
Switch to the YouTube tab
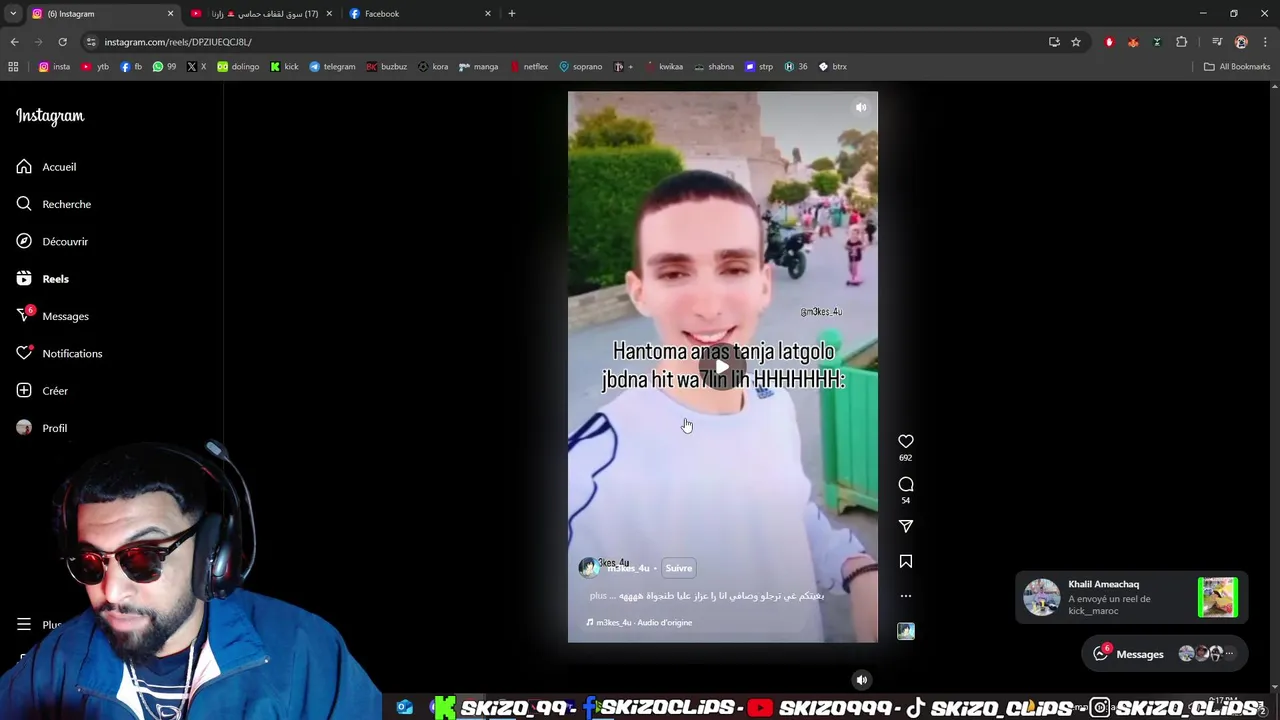[260, 14]
